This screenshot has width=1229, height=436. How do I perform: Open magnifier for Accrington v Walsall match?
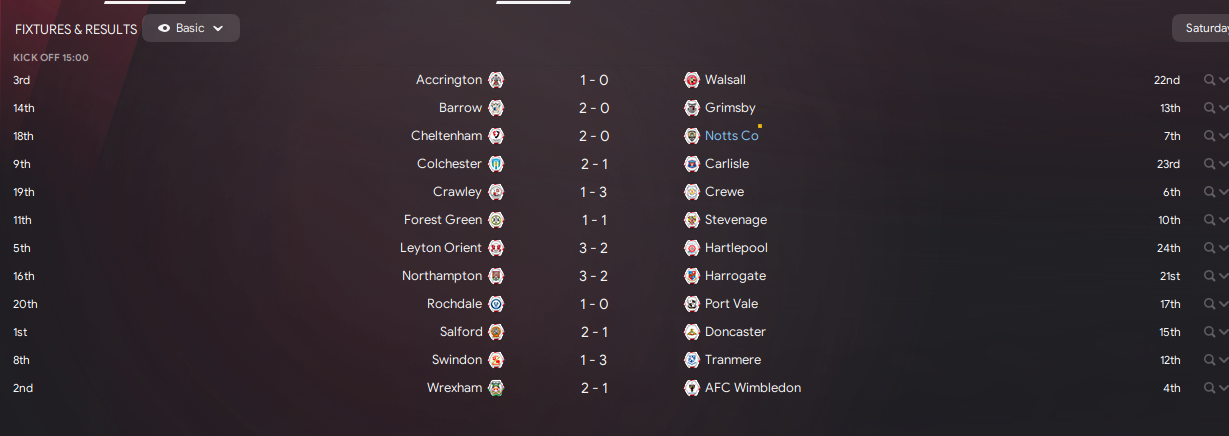pos(1209,80)
